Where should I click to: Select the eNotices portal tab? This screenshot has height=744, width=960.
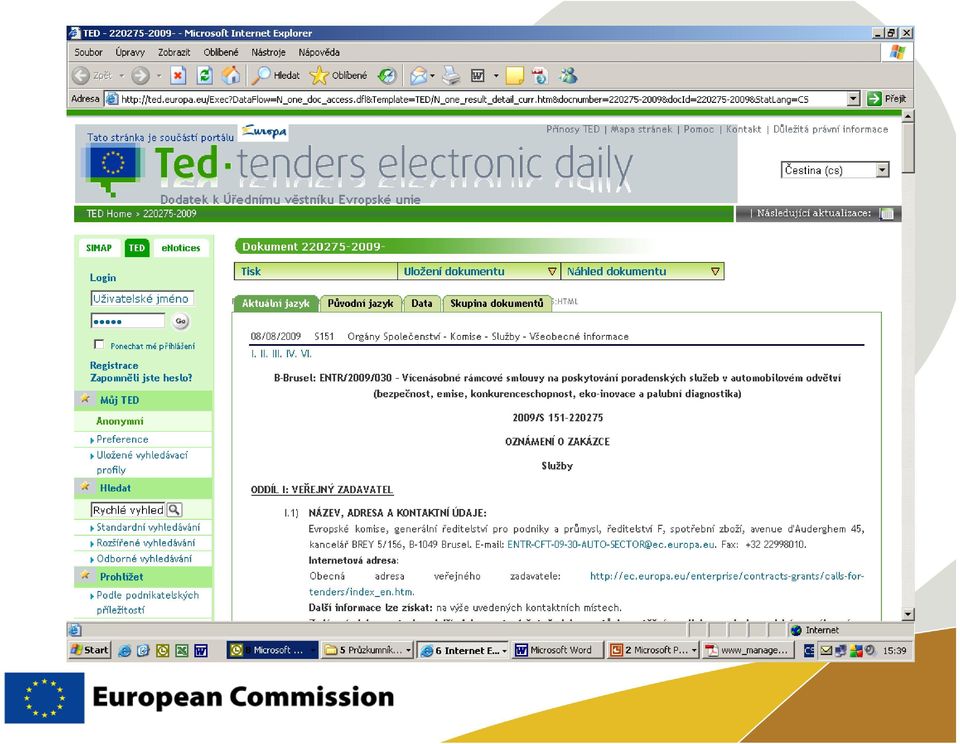pos(181,247)
